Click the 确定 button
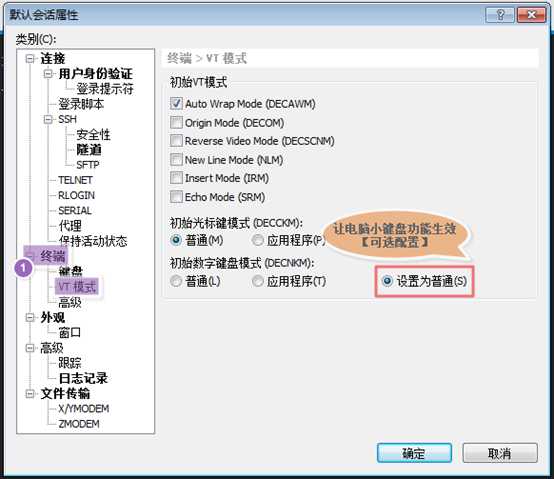 [x=414, y=453]
